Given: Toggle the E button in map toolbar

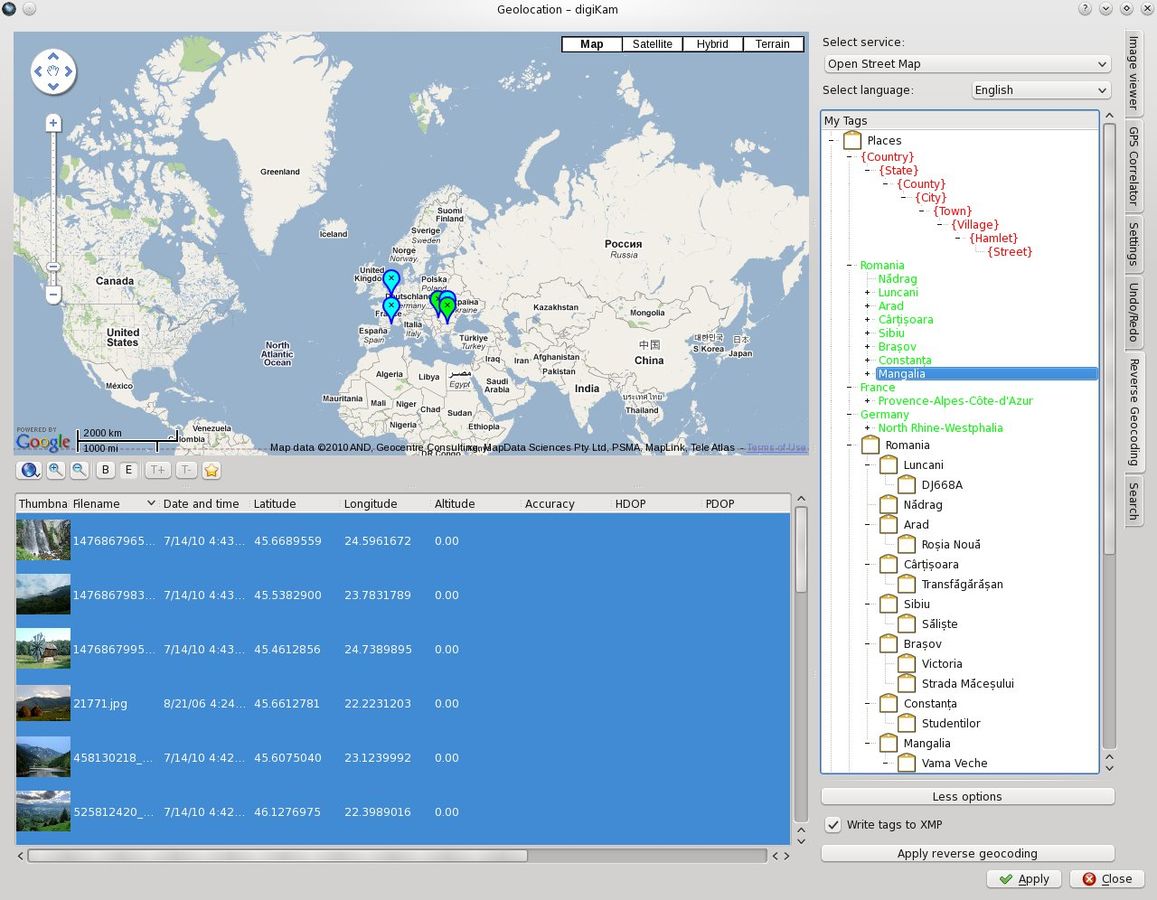Looking at the screenshot, I should [x=129, y=470].
